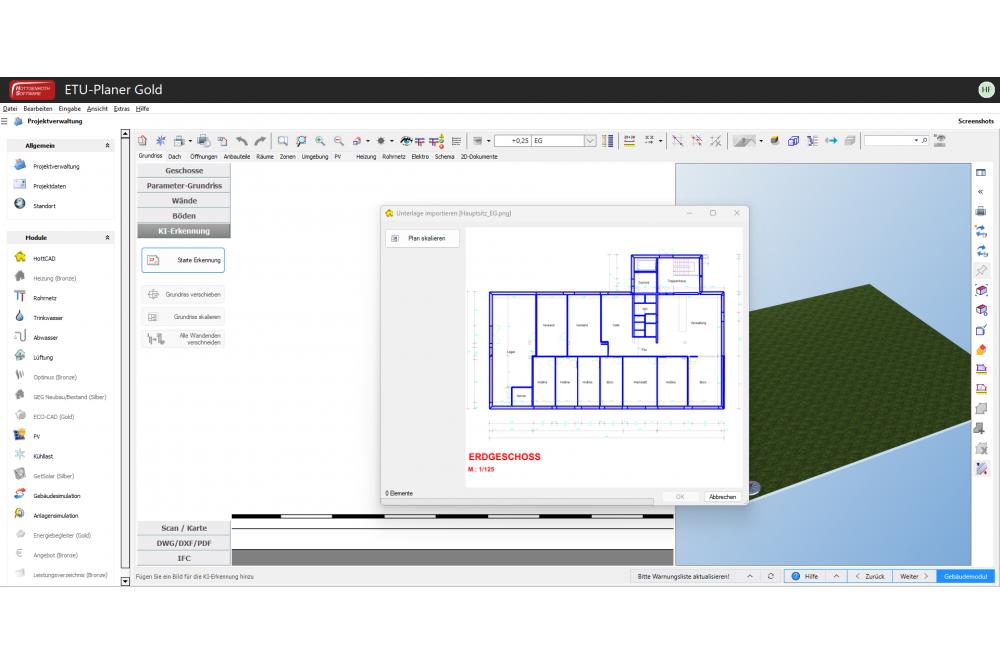This screenshot has width=1000, height=666.
Task: Click the double chevron collapse icon on right
Action: pos(981,191)
